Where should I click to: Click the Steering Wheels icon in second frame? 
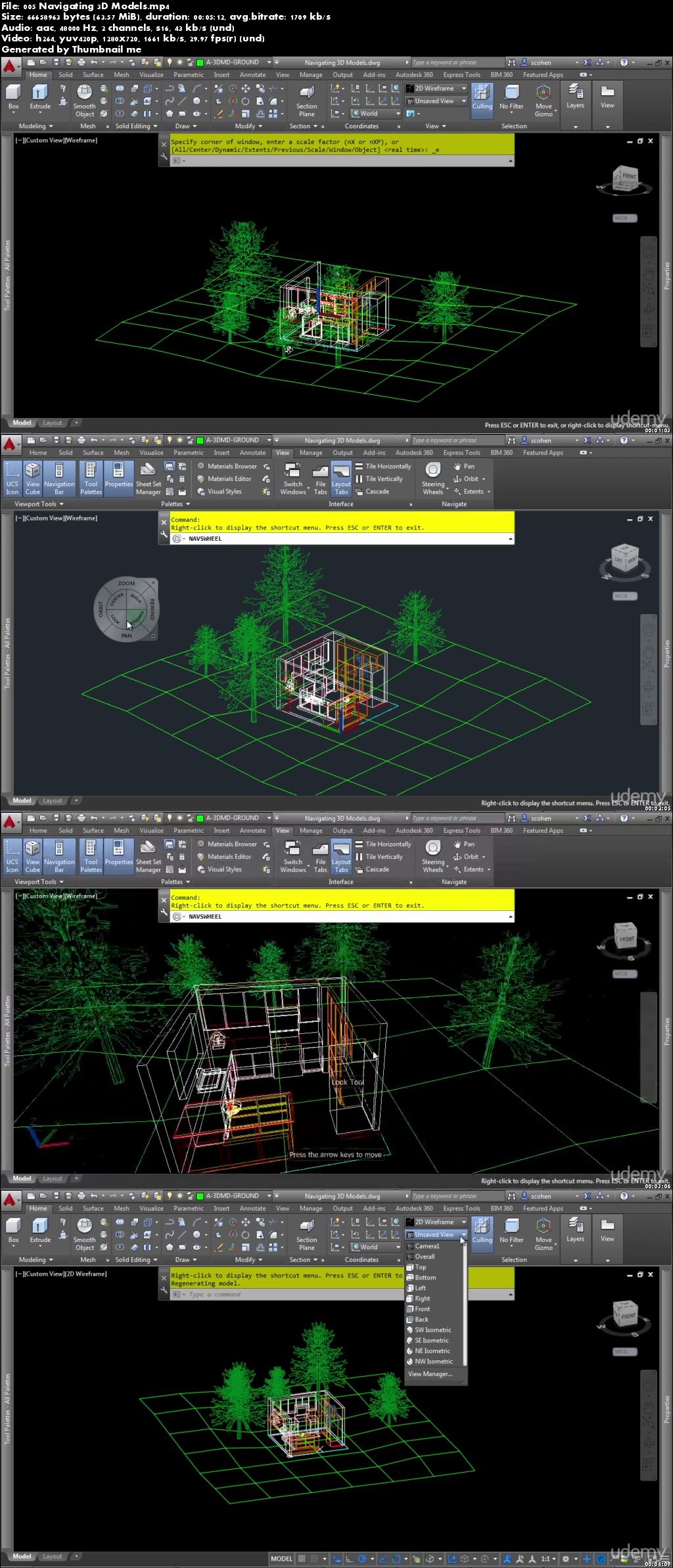click(432, 478)
